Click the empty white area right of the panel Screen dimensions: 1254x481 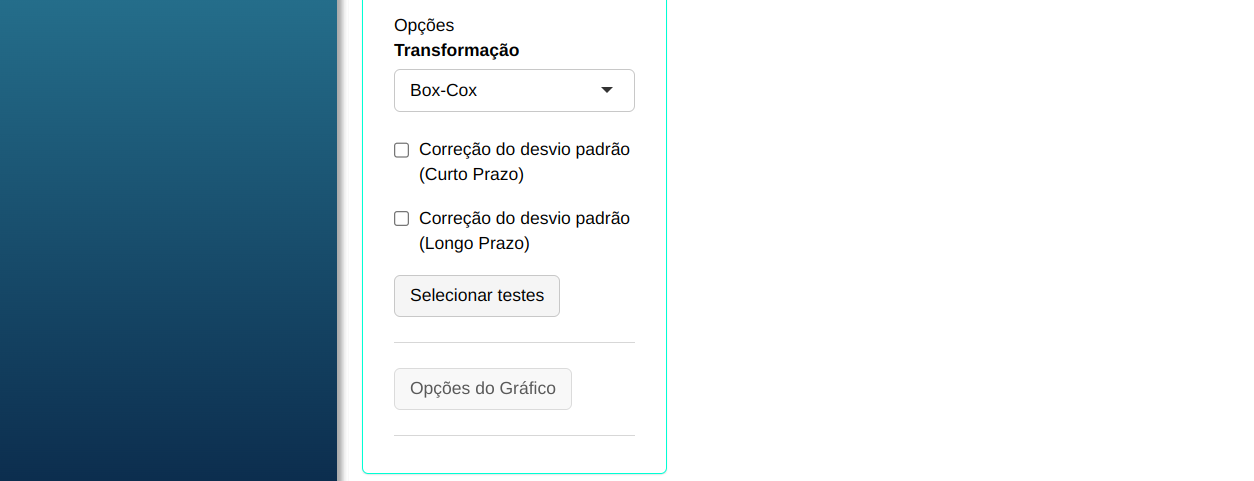pyautogui.click(x=950, y=240)
